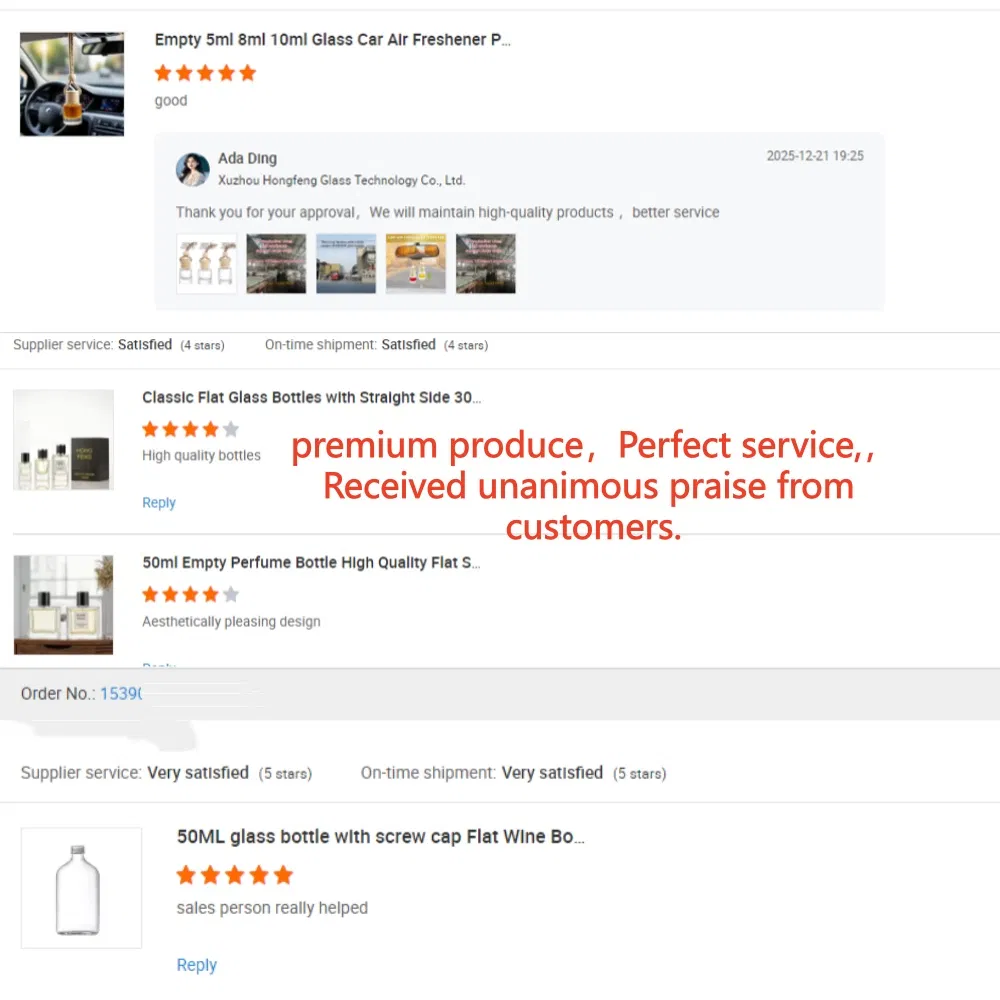Reply to the "High quality bottles" review
This screenshot has height=1000, width=1000.
click(159, 503)
